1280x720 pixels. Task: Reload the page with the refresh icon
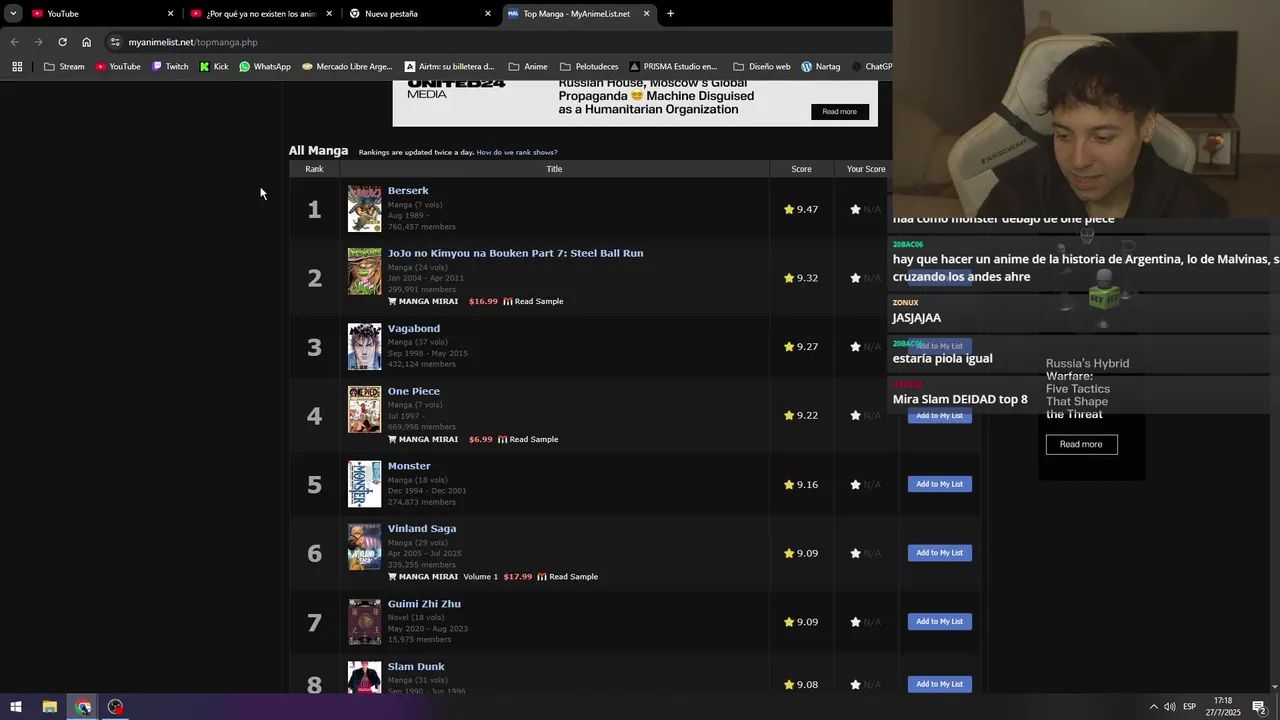point(62,42)
